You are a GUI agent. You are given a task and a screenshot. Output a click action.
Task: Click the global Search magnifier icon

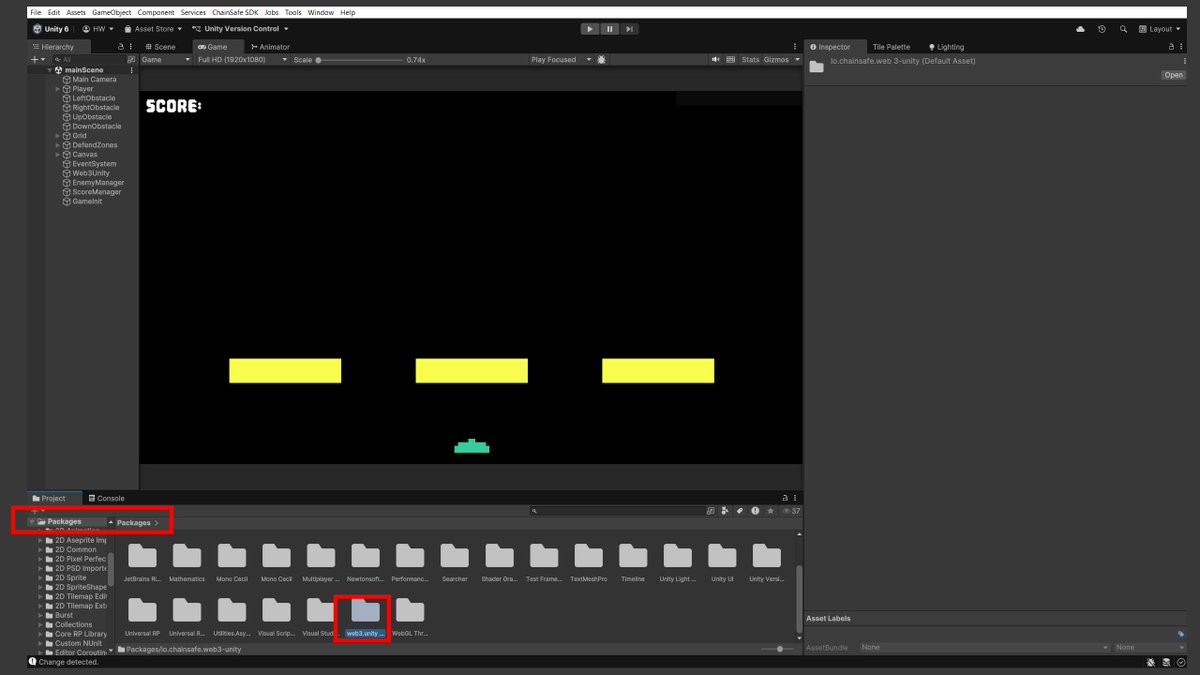[1123, 29]
